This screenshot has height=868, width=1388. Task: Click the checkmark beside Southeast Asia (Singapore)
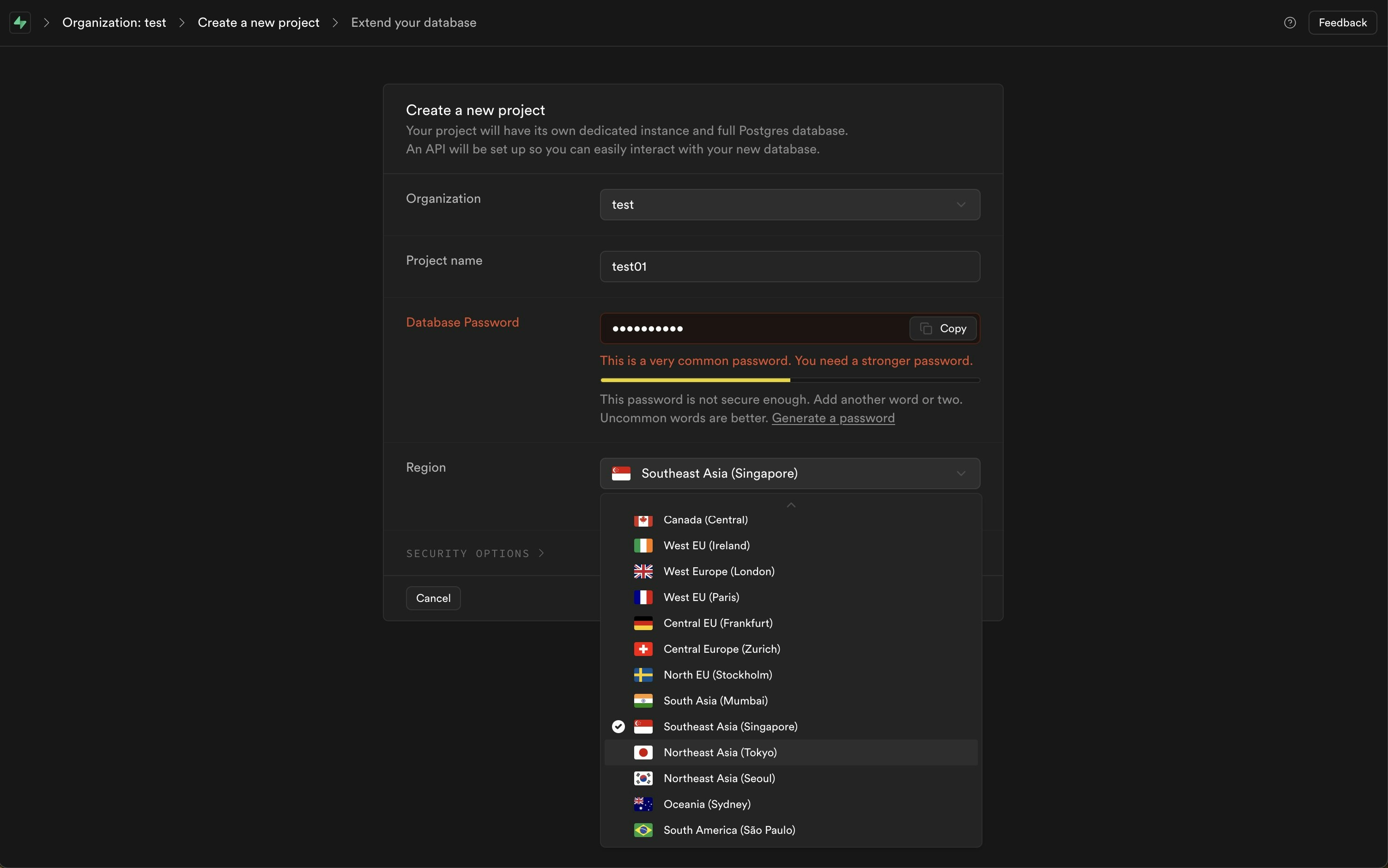click(618, 726)
